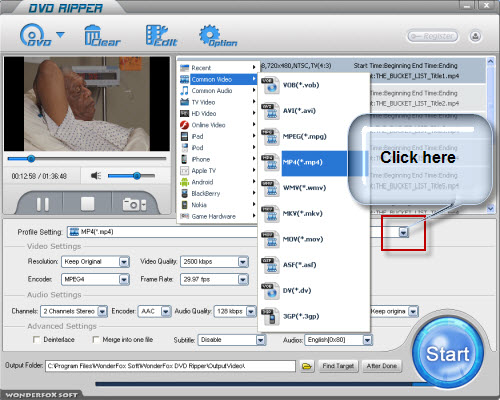Open the Option gear settings

(218, 35)
